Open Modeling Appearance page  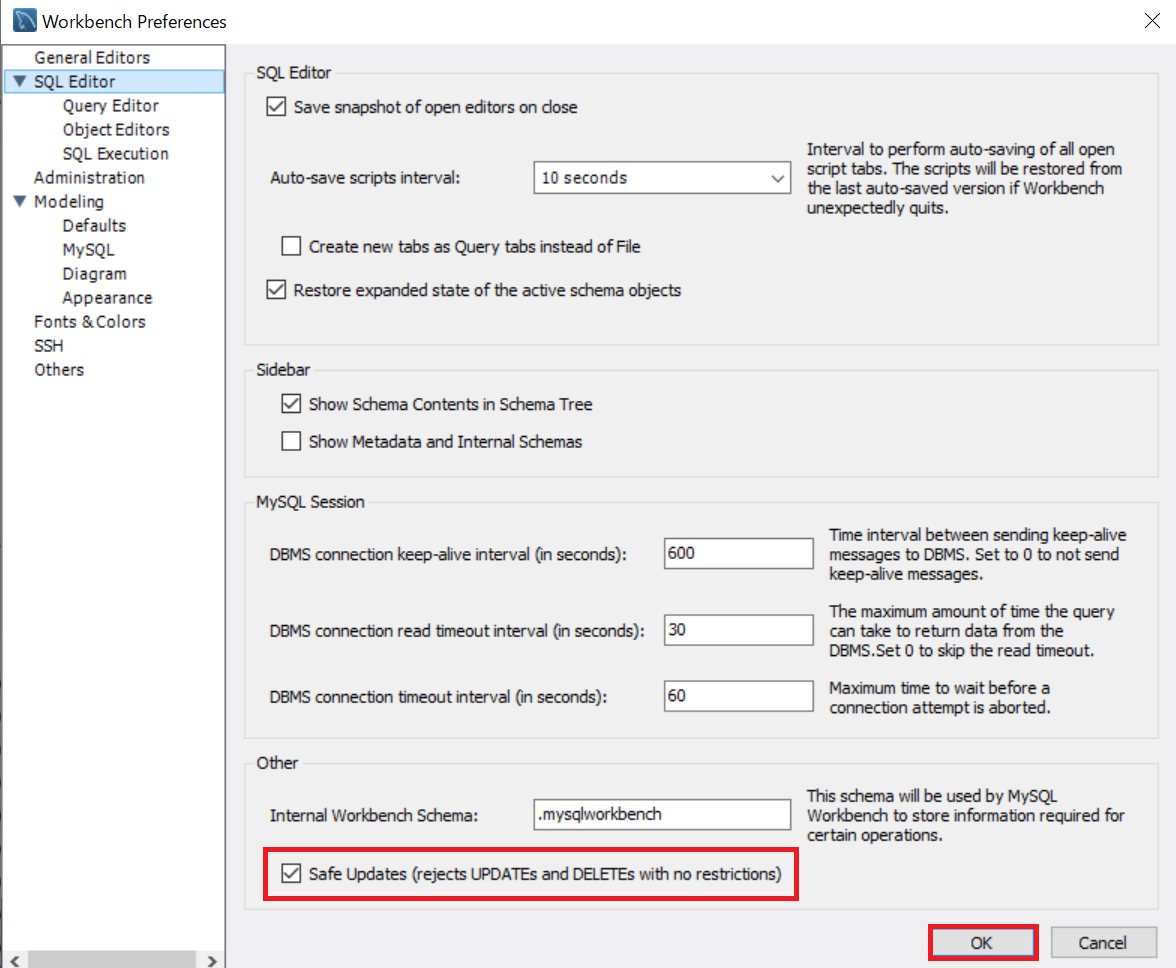pos(106,298)
